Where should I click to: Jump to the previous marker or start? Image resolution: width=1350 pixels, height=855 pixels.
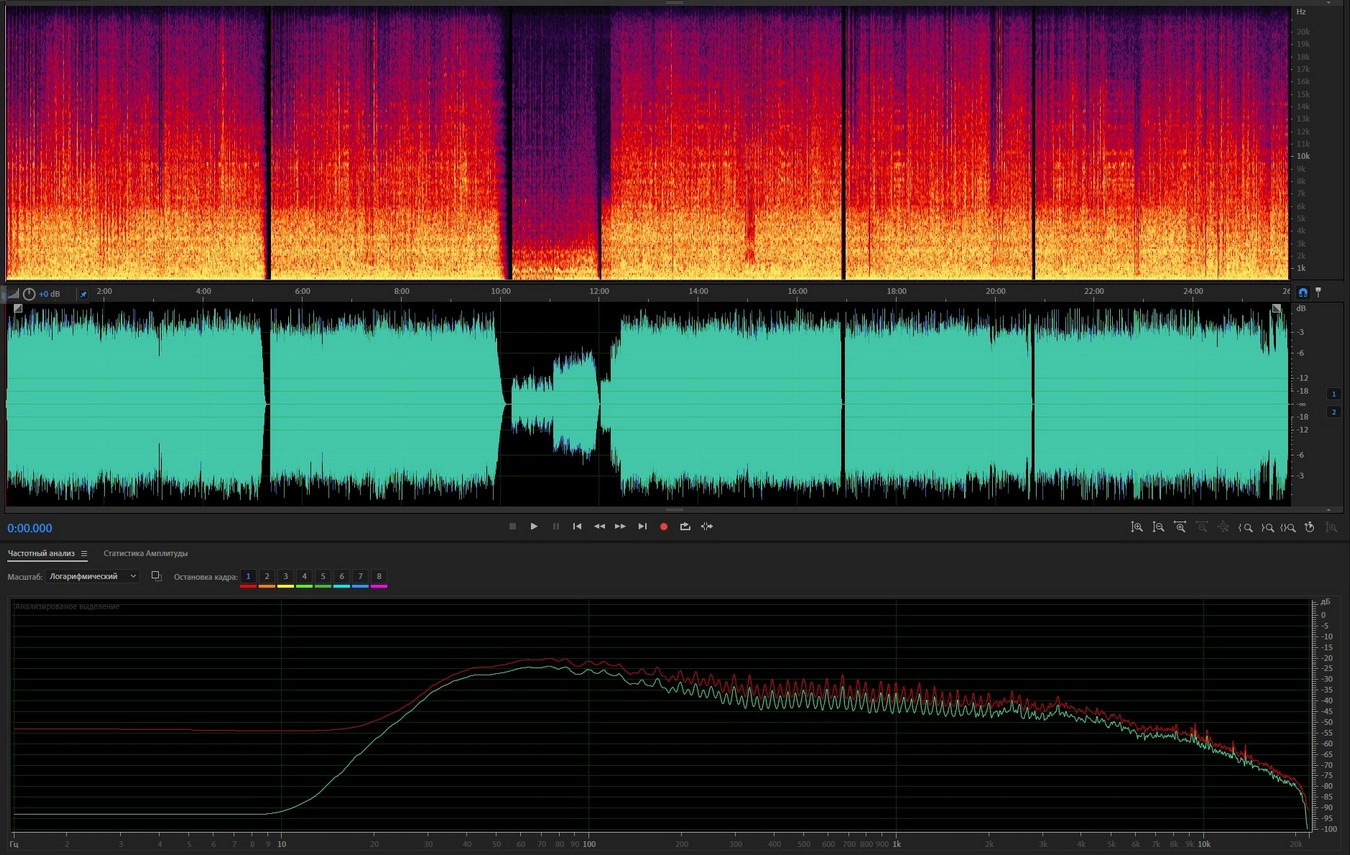577,526
